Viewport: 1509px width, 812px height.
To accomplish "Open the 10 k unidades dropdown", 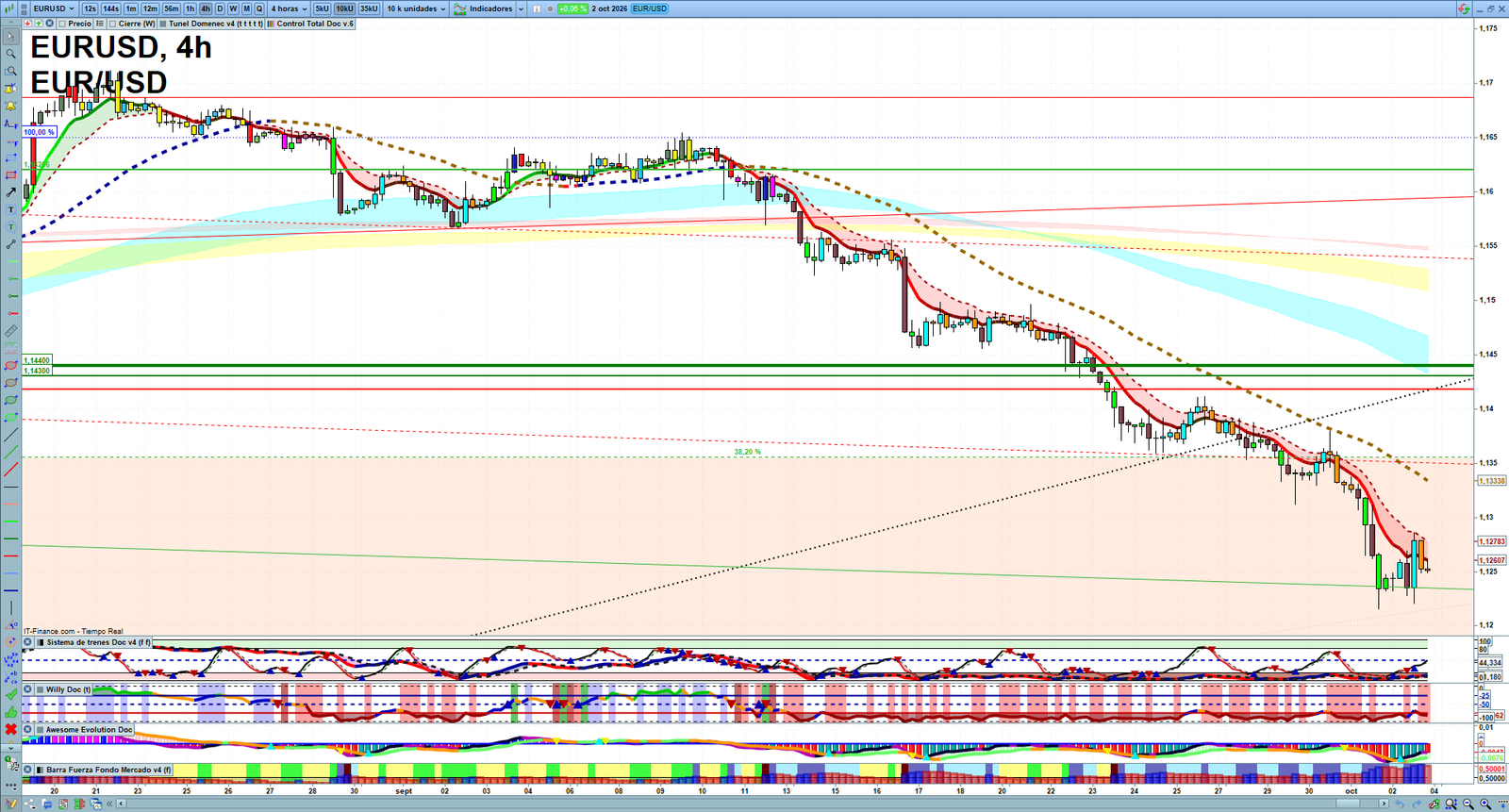I will click(416, 8).
